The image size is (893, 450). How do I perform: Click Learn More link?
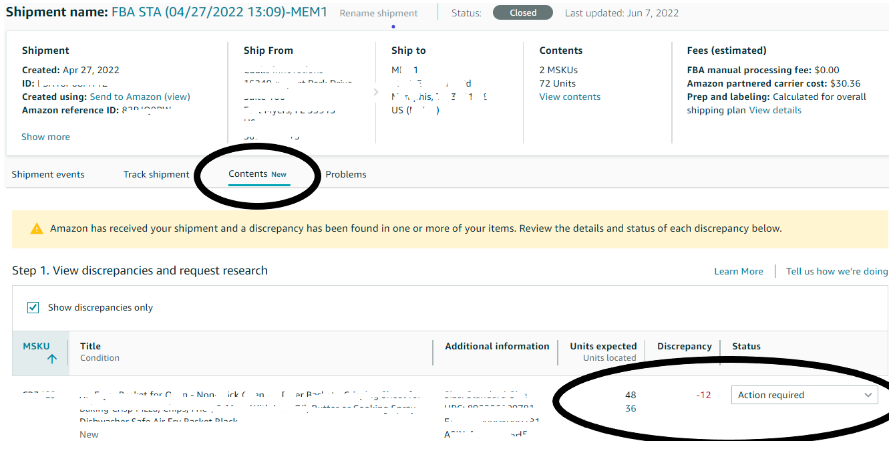coord(739,272)
